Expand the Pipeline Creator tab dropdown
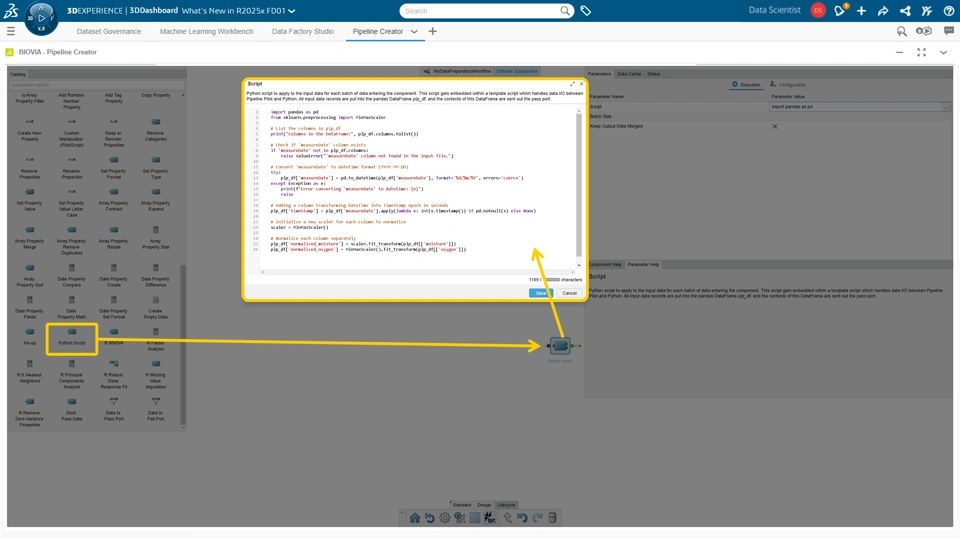The width and height of the screenshot is (960, 539). 414,31
